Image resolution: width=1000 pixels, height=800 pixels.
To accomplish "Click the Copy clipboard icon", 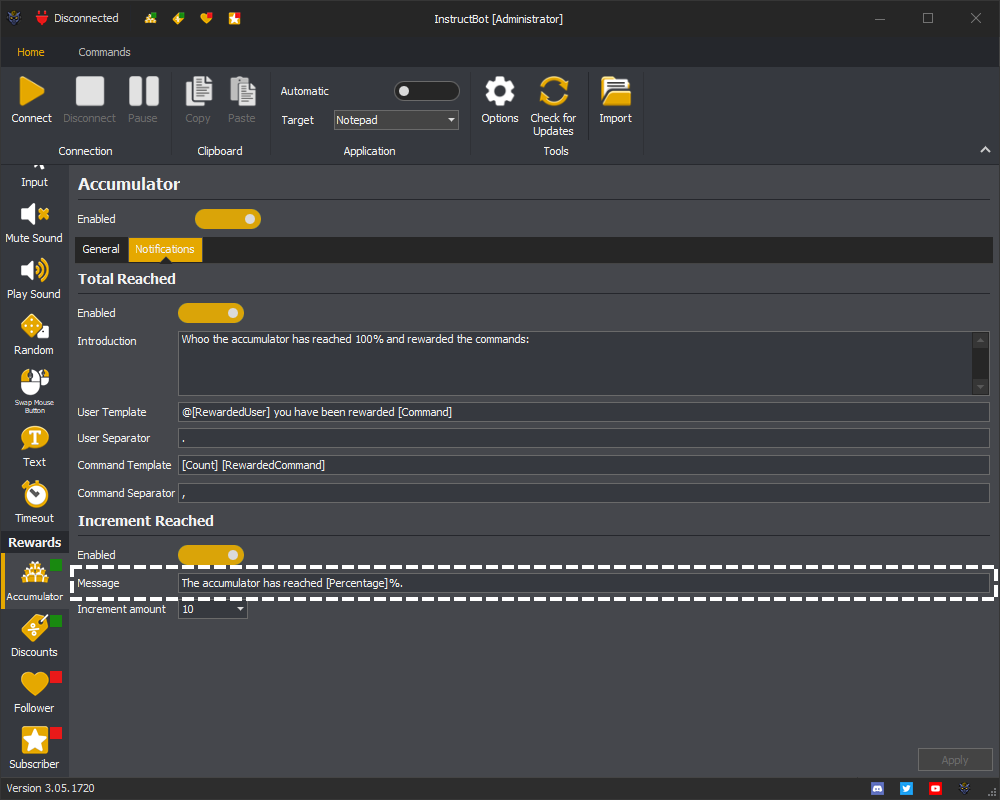I will tap(198, 91).
